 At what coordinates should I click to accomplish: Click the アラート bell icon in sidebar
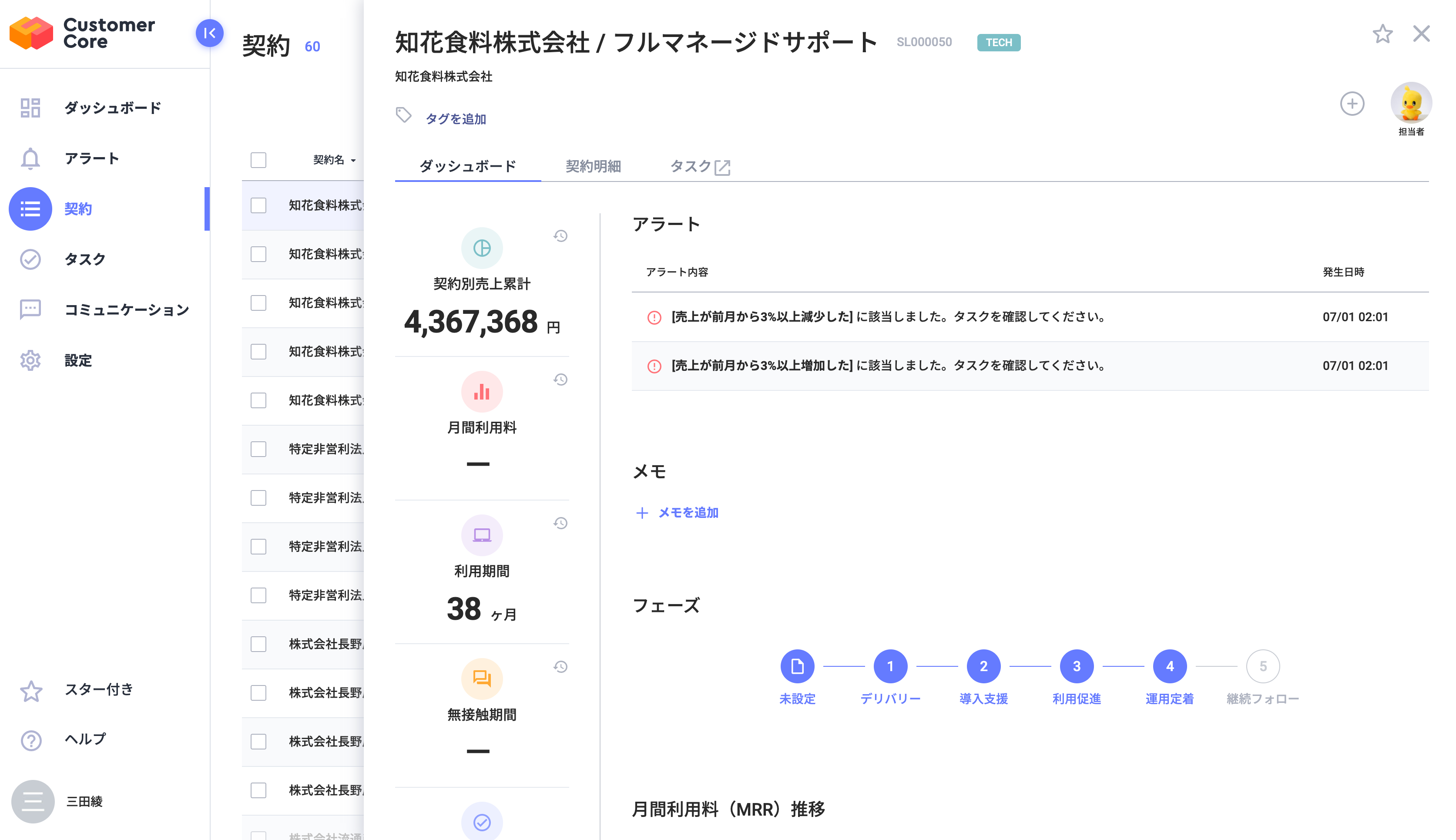pyautogui.click(x=30, y=159)
